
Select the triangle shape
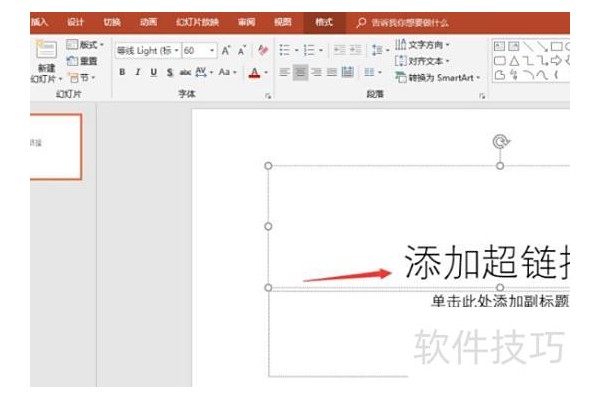pyautogui.click(x=514, y=60)
